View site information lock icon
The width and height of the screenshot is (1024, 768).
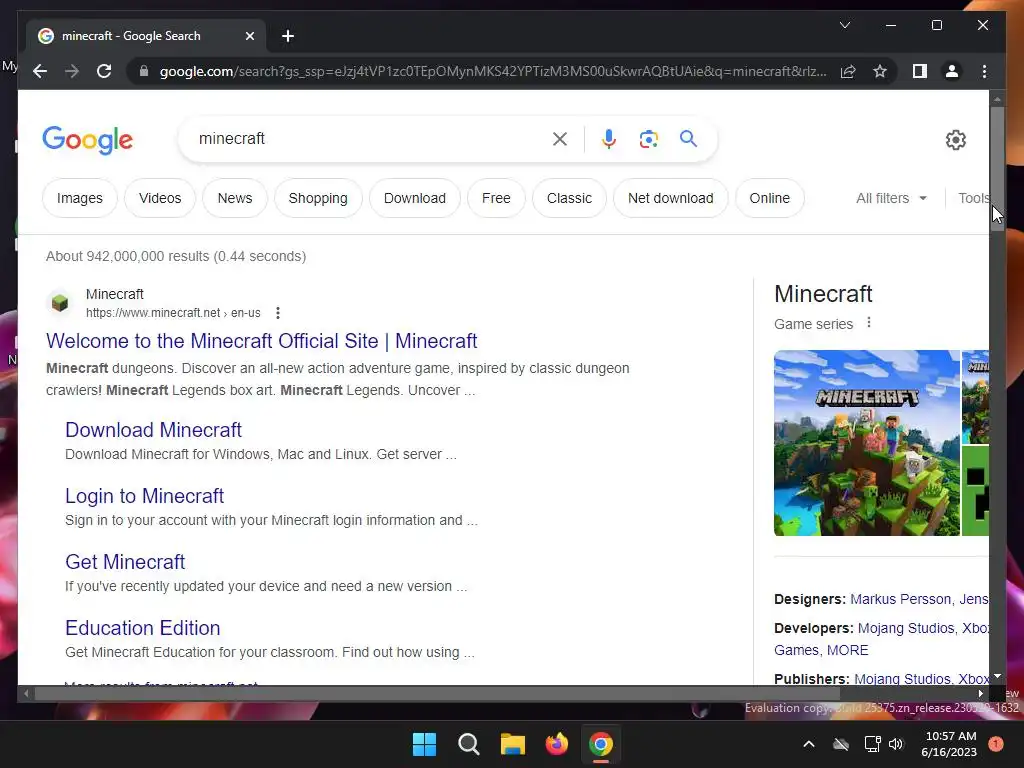(x=144, y=71)
